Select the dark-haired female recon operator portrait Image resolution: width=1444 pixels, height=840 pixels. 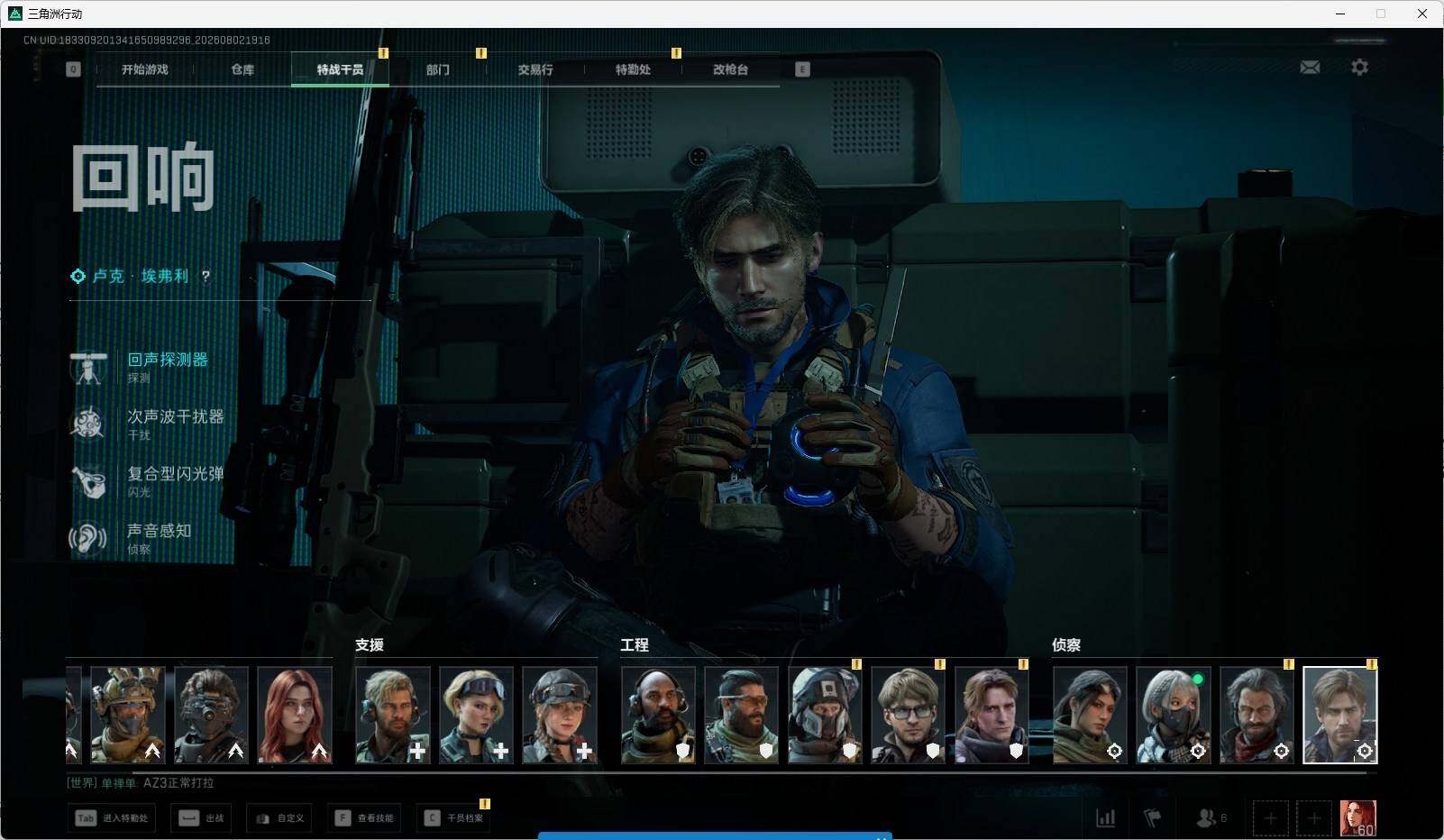click(1090, 715)
